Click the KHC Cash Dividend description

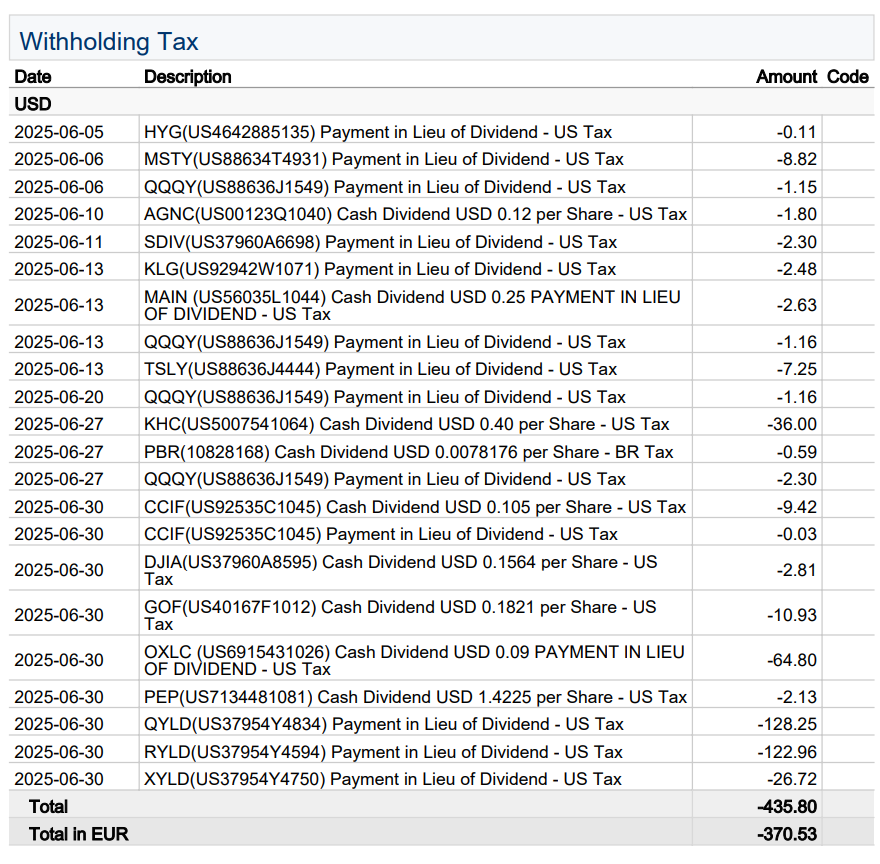406,424
